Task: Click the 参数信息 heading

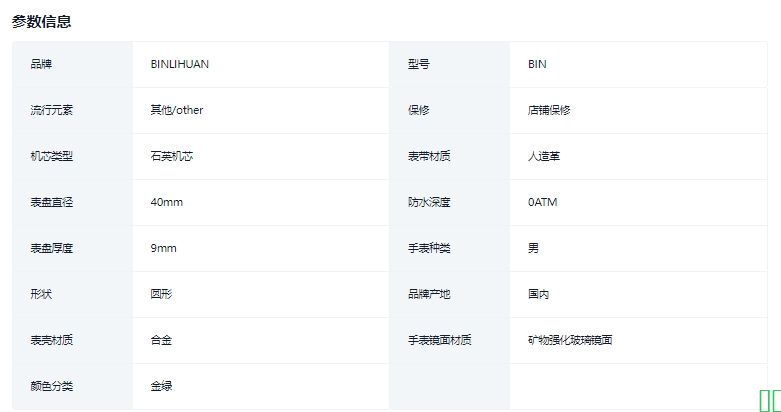Action: [x=42, y=21]
